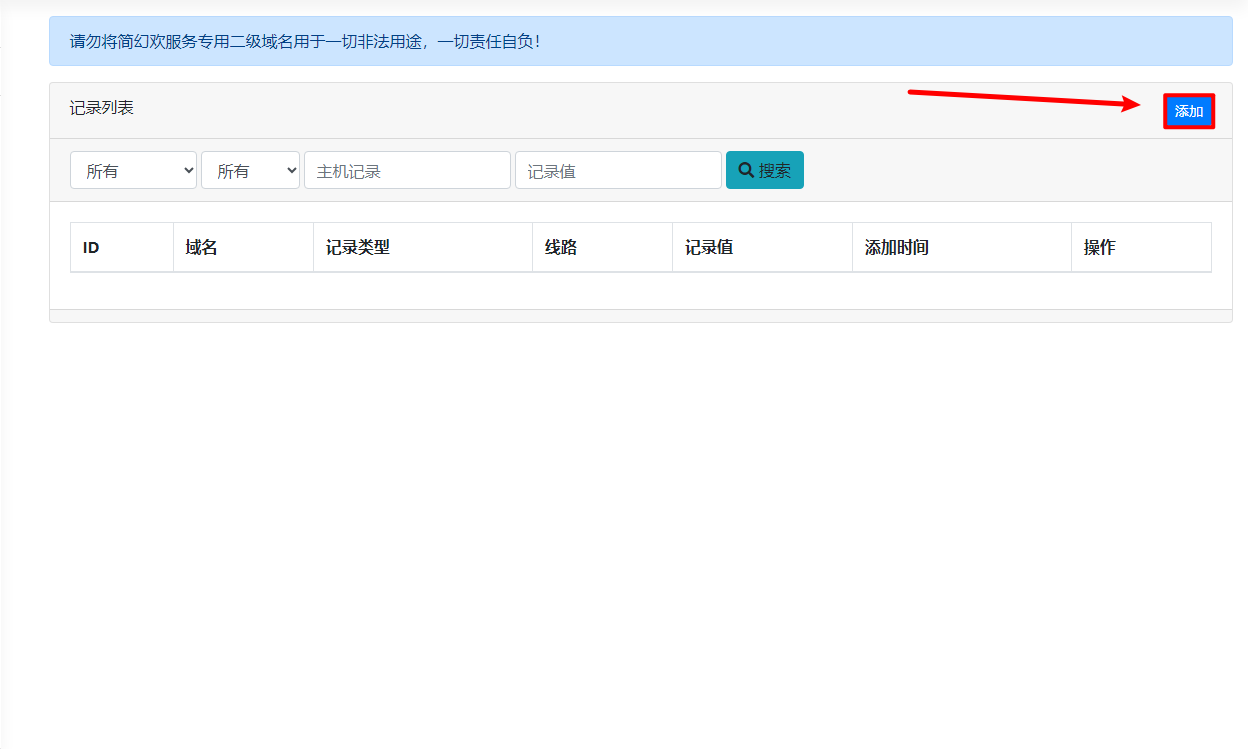Click the gray footer bar of record panel

pos(640,316)
